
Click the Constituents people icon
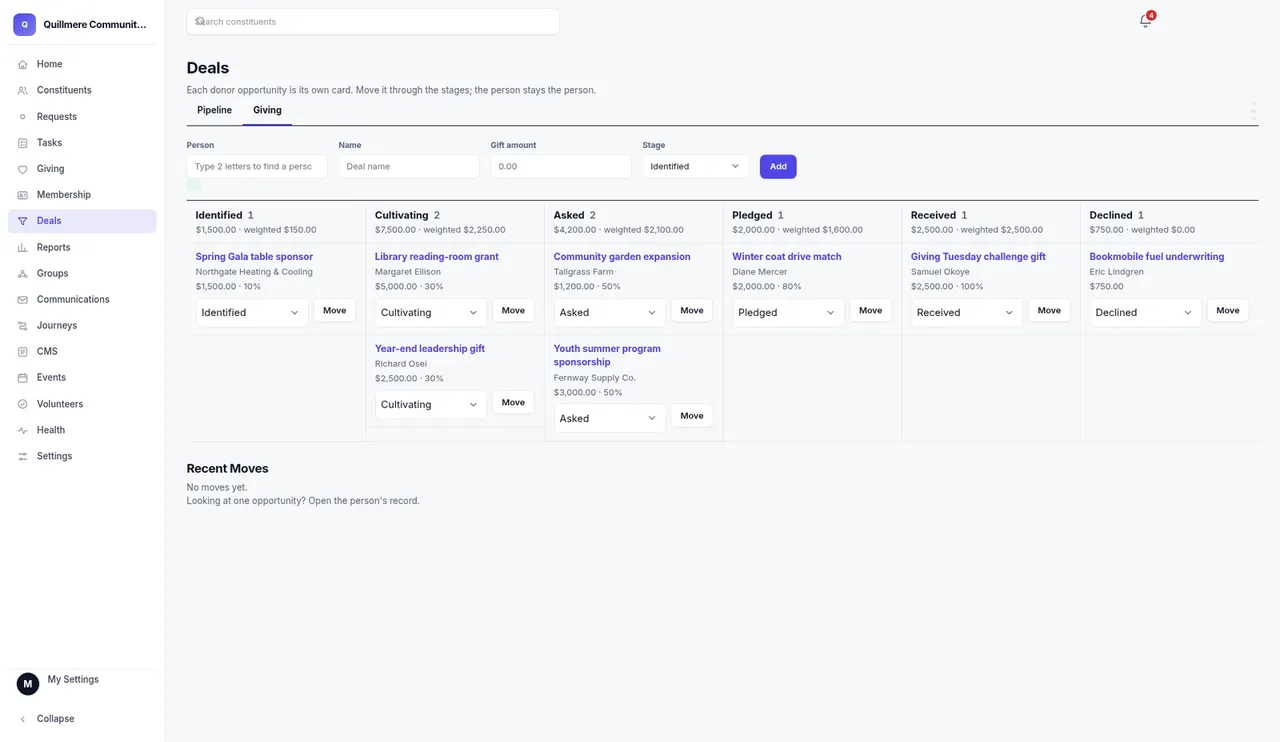(x=23, y=90)
